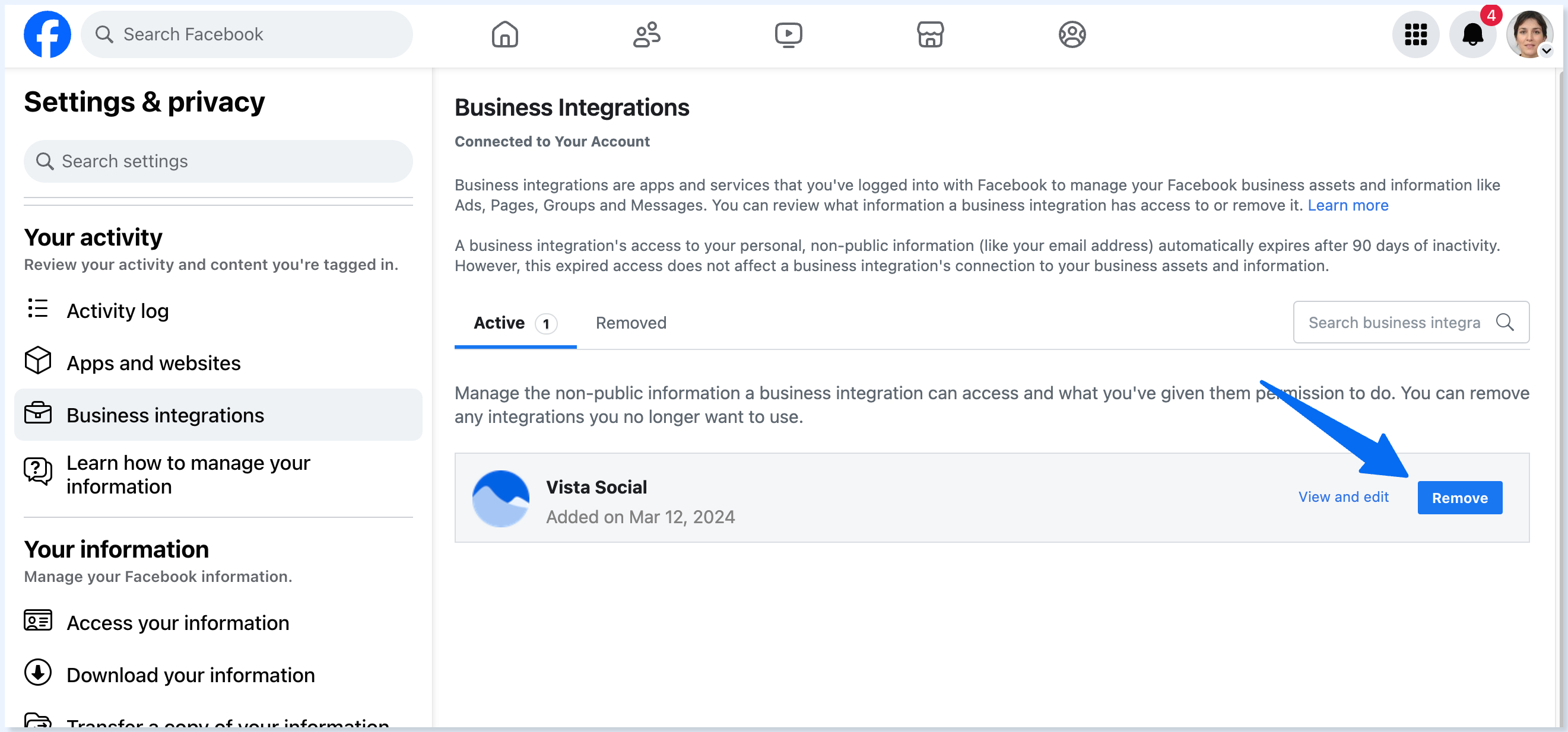This screenshot has height=732, width=1568.
Task: Open the Marketplace icon
Action: (930, 34)
